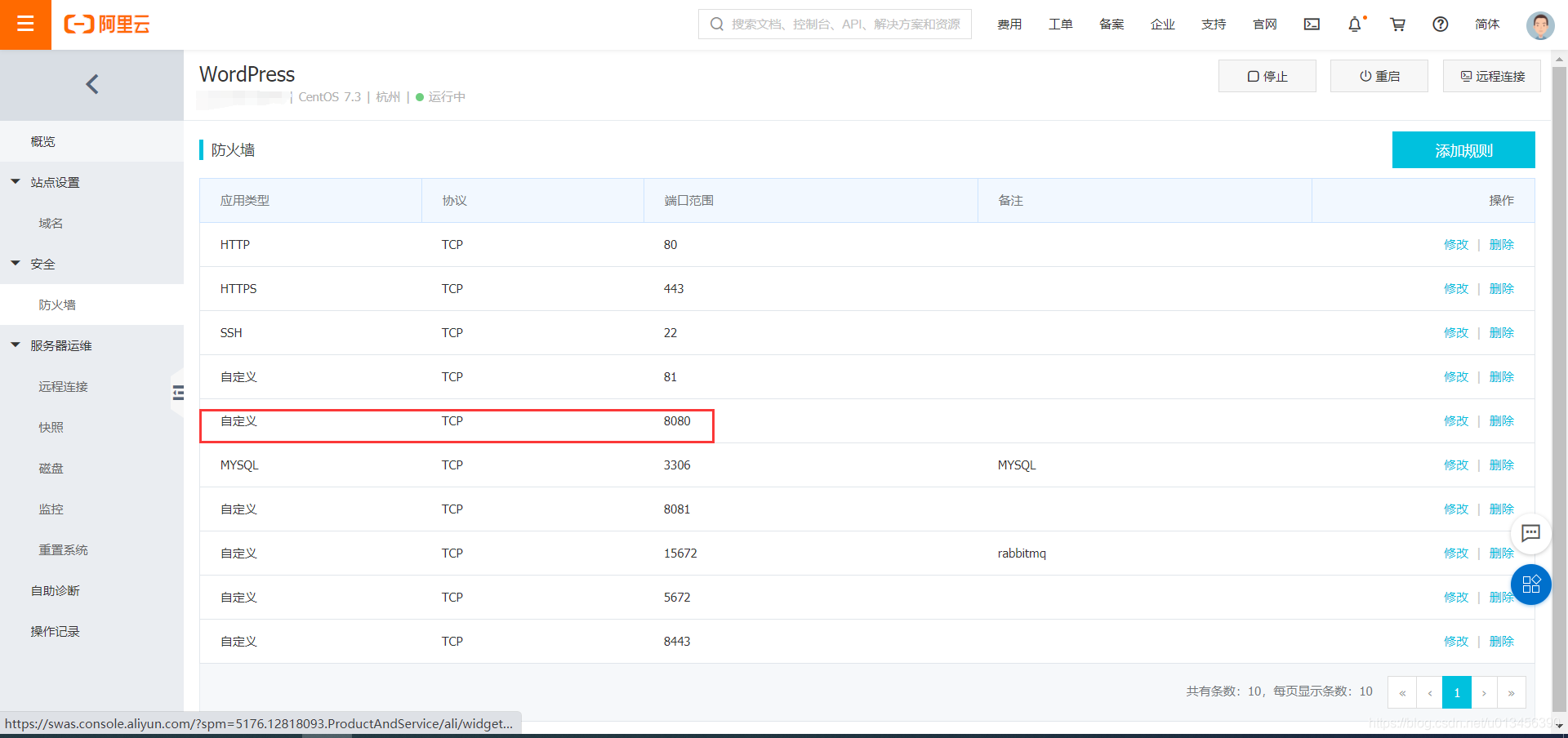Click 修改 for the port 5672 rule
Screen dimensions: 1568x738
pyautogui.click(x=1455, y=598)
